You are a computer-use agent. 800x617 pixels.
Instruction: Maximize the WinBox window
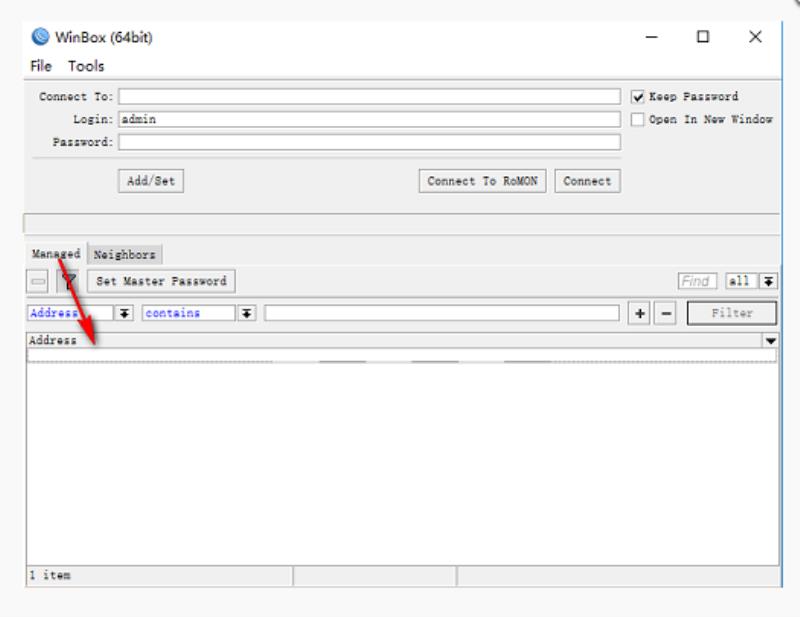click(x=703, y=37)
